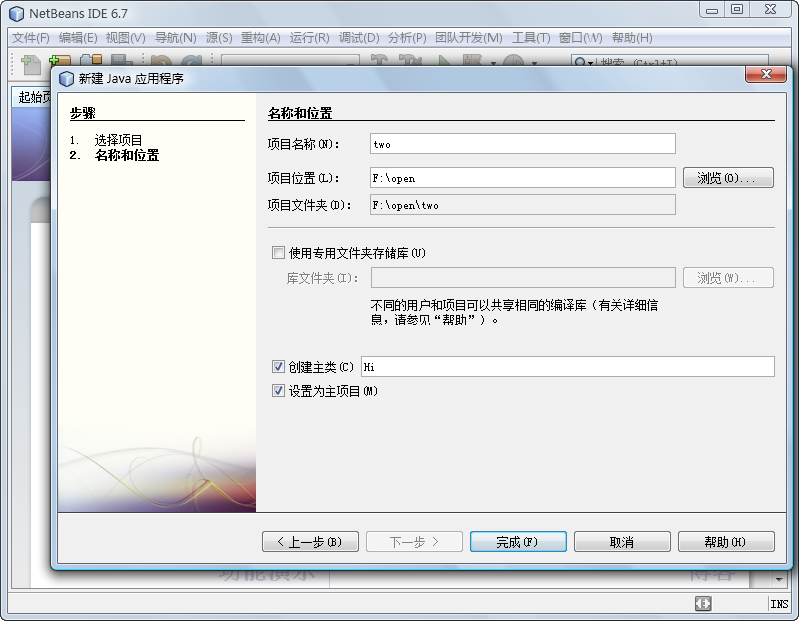Click the New Project toolbar icon

point(60,62)
